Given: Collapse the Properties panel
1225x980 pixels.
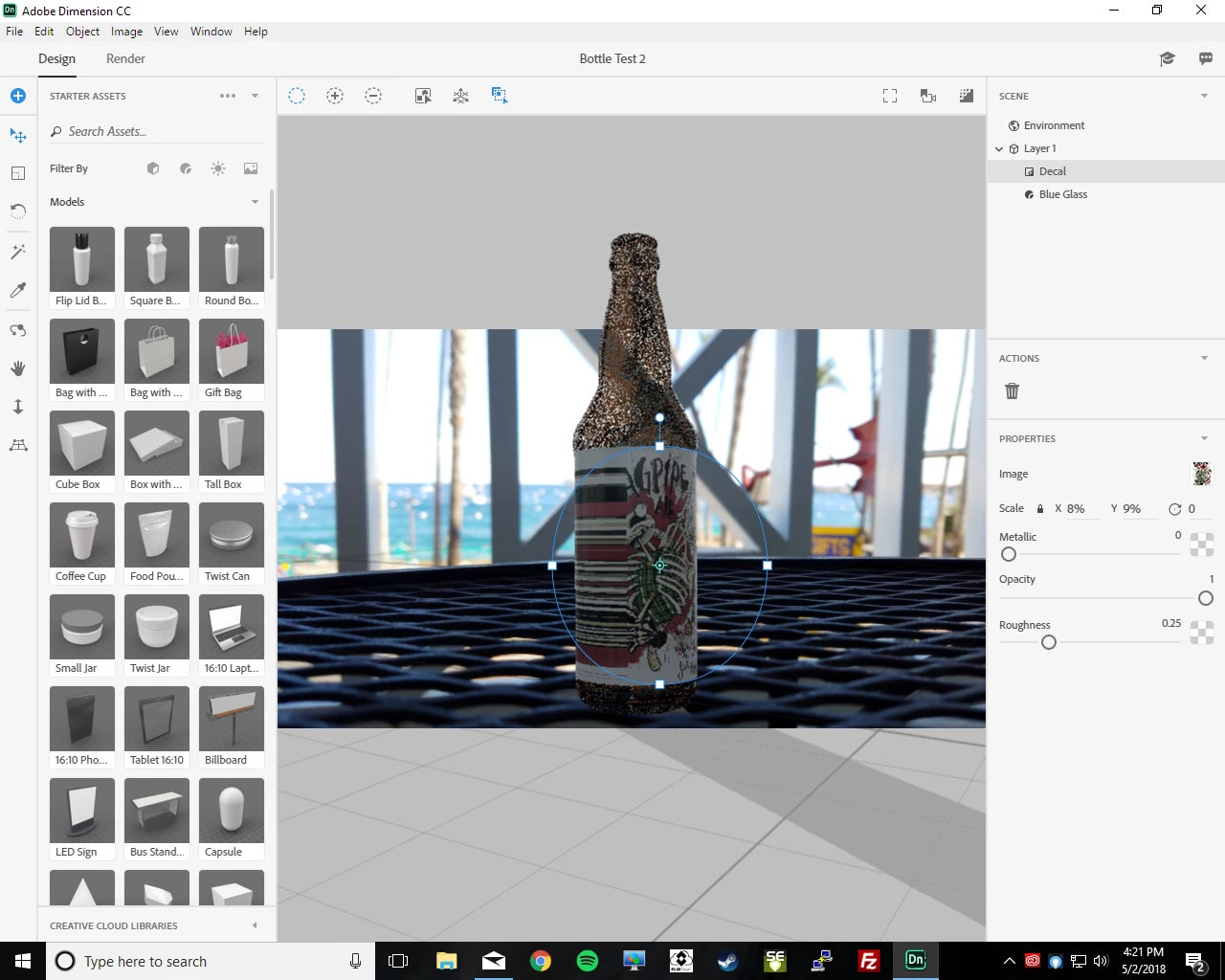Looking at the screenshot, I should click(1204, 438).
